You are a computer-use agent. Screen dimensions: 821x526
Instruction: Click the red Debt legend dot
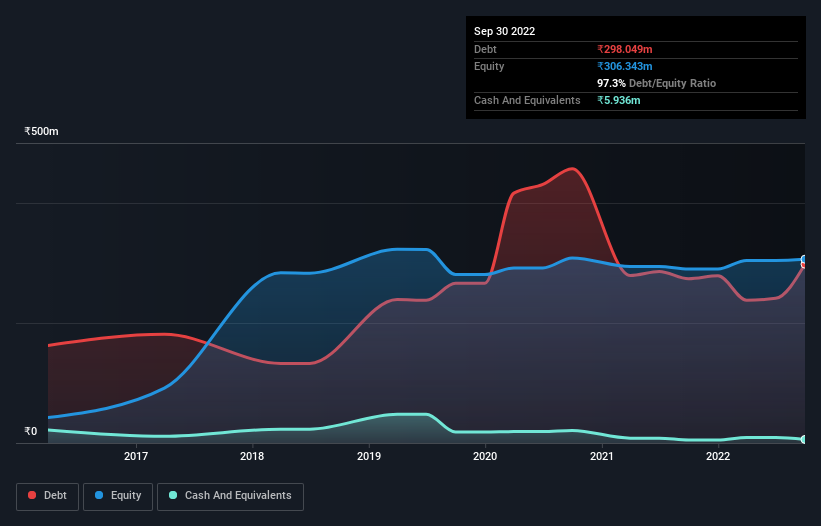click(x=32, y=495)
